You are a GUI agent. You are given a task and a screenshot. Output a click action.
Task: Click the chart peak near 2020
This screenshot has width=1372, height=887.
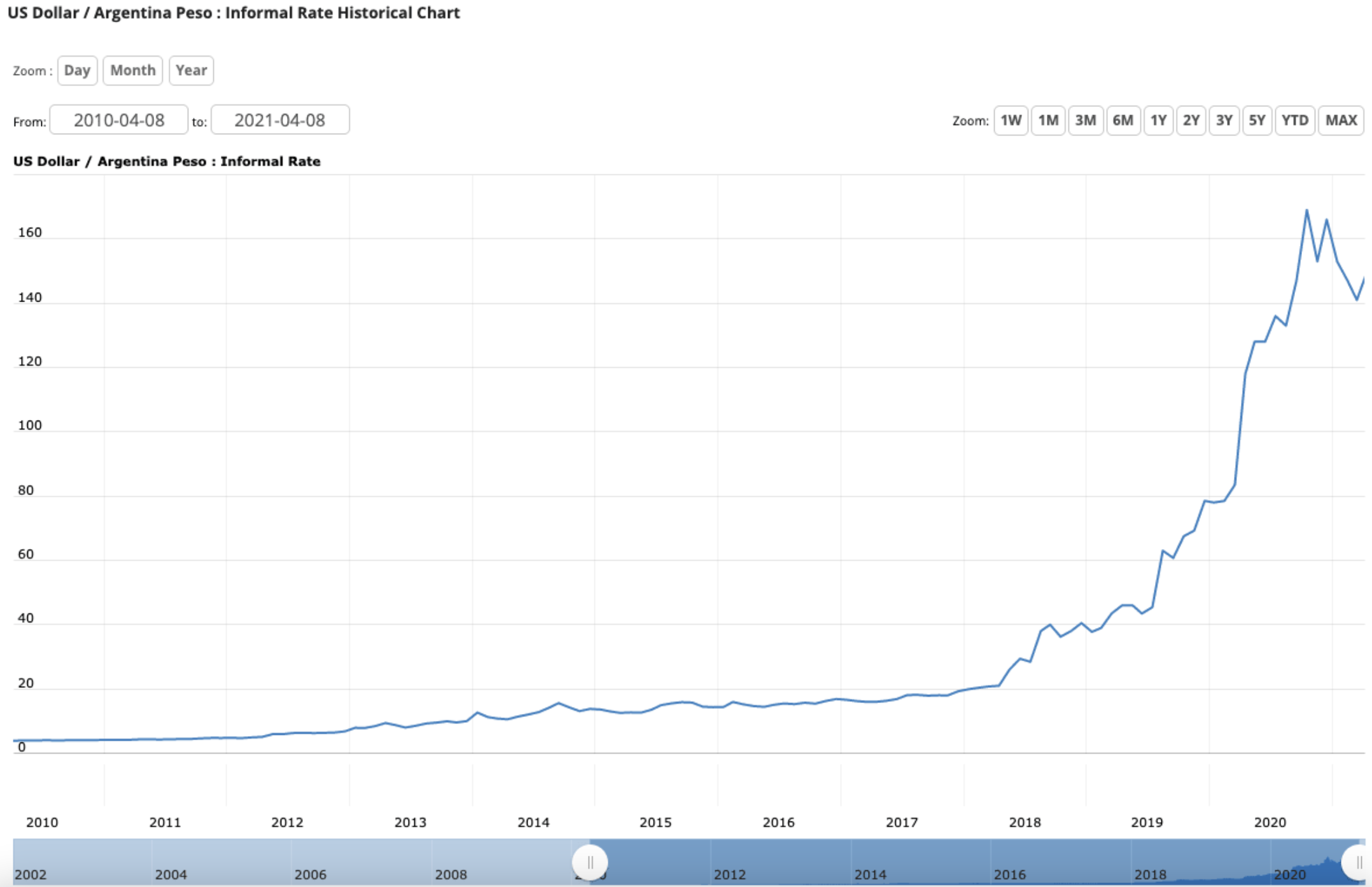[x=1306, y=211]
